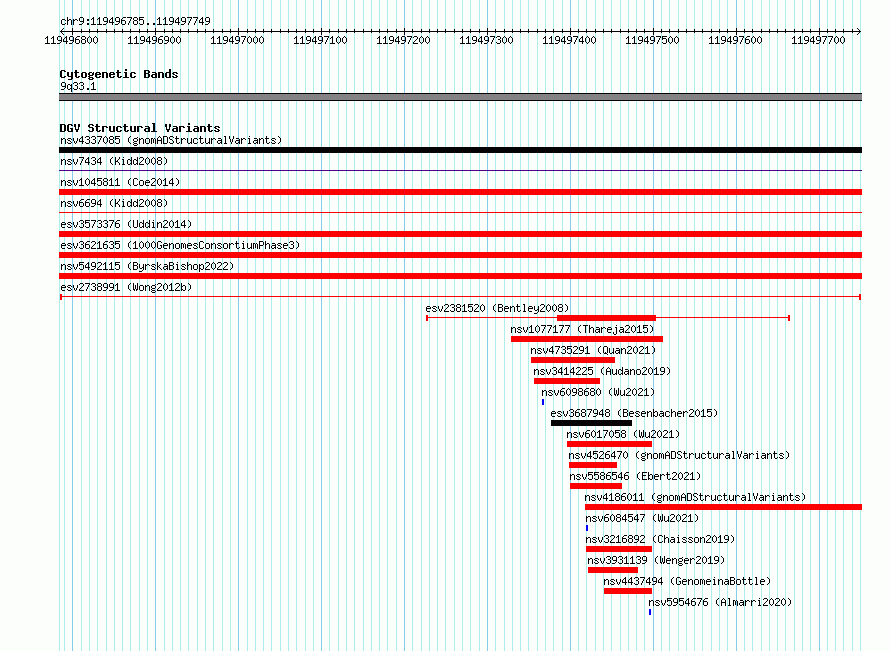
Task: Open nsv4735291 (Quan2021) label
Action: click(593, 350)
